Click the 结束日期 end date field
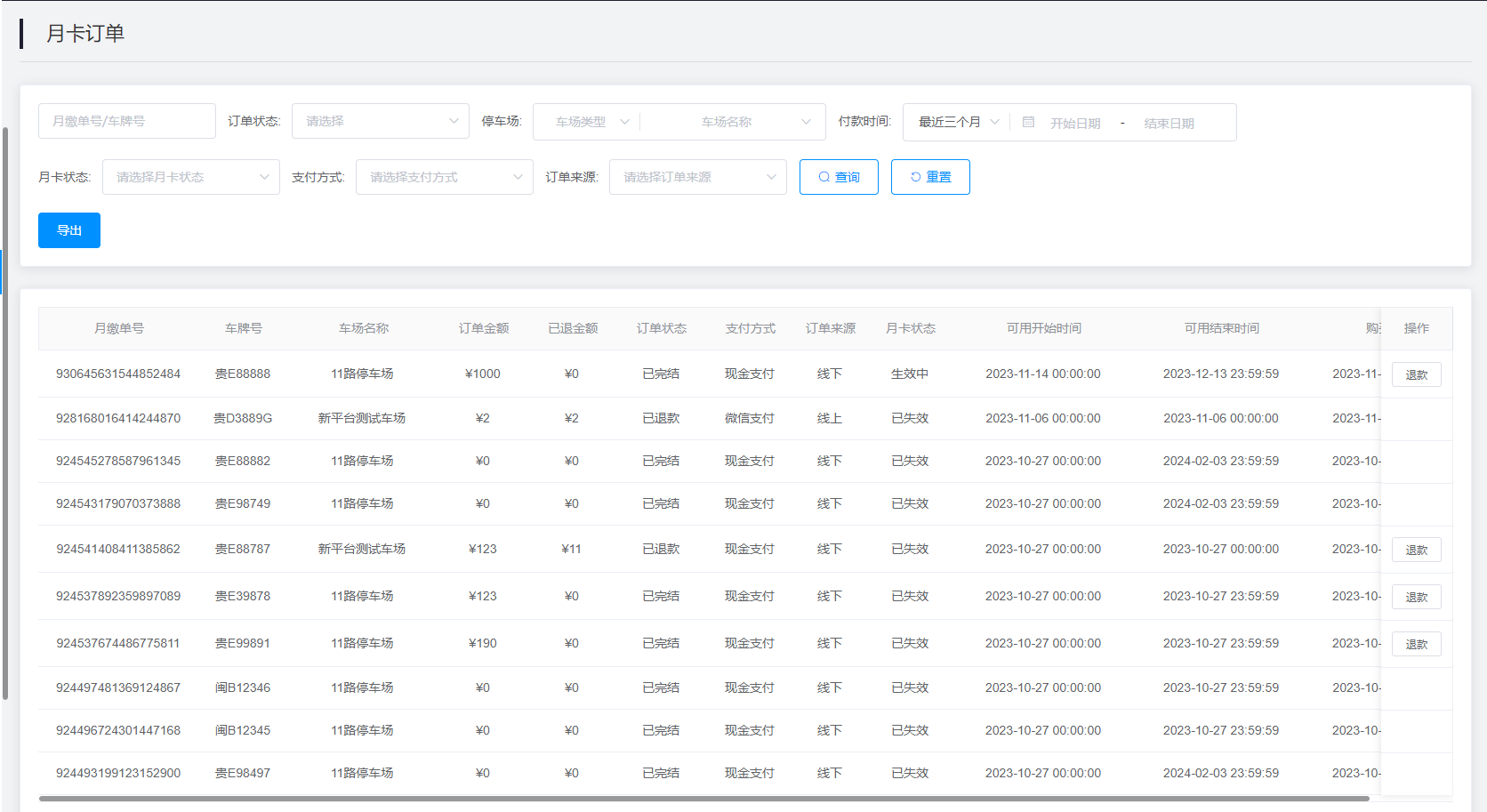1487x812 pixels. pyautogui.click(x=1169, y=123)
